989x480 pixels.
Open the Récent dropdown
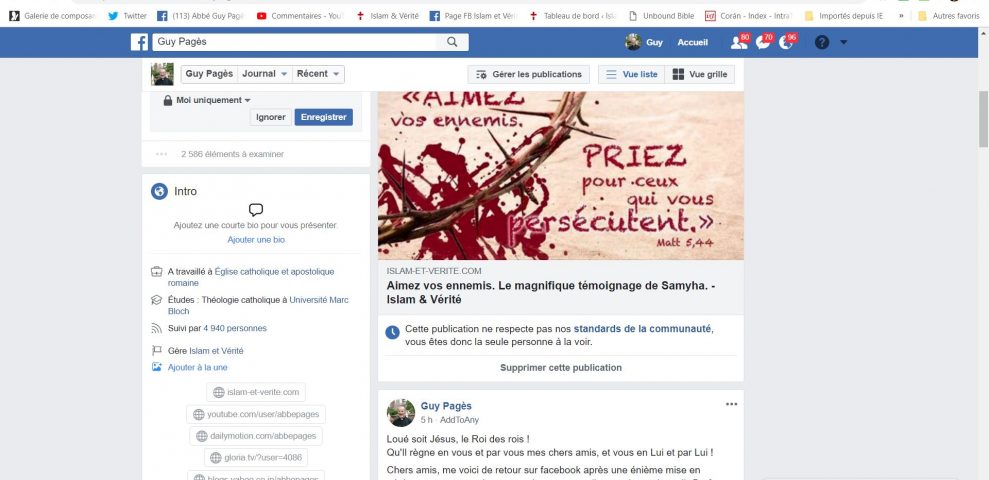[319, 74]
